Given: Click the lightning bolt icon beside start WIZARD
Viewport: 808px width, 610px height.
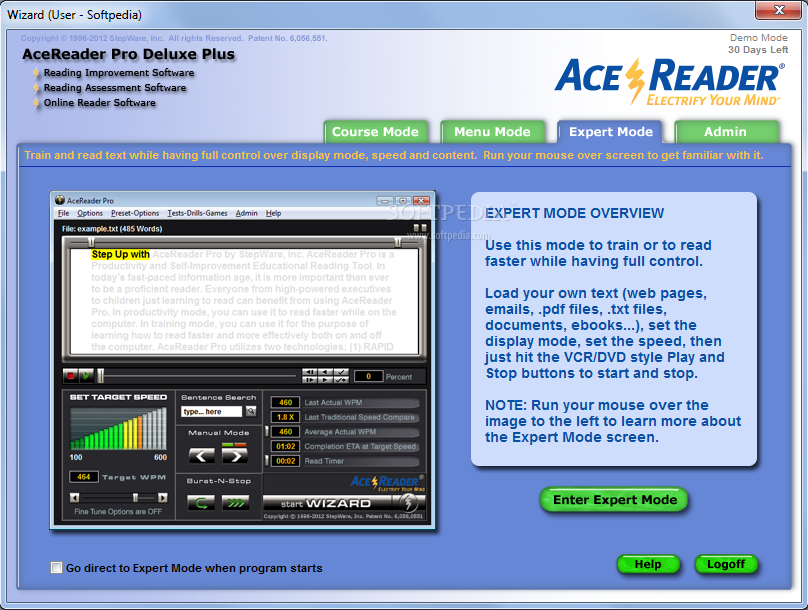Looking at the screenshot, I should click(409, 502).
